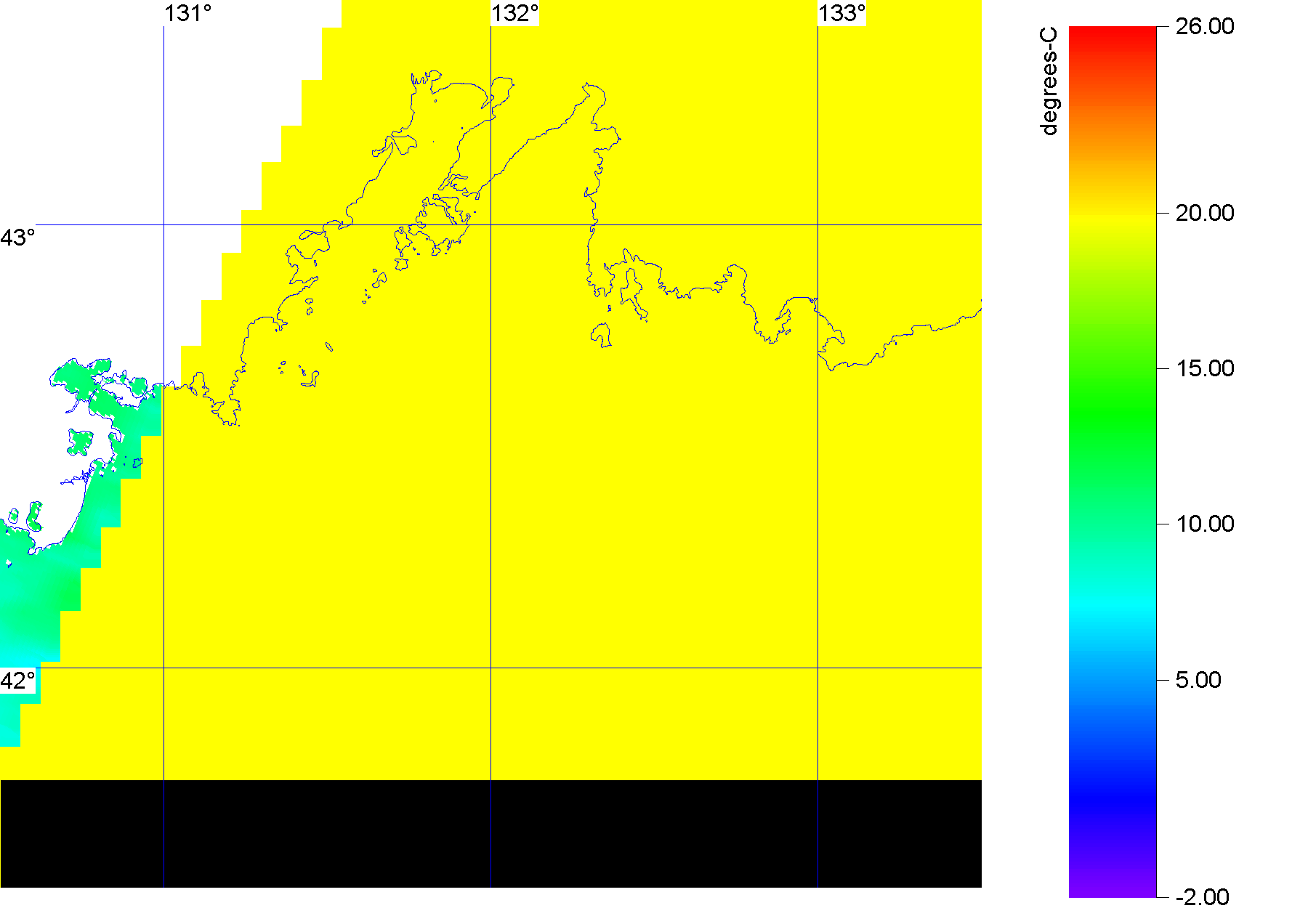This screenshot has height=924, width=1300.
Task: Click the 42° latitude label
Action: coord(17,681)
